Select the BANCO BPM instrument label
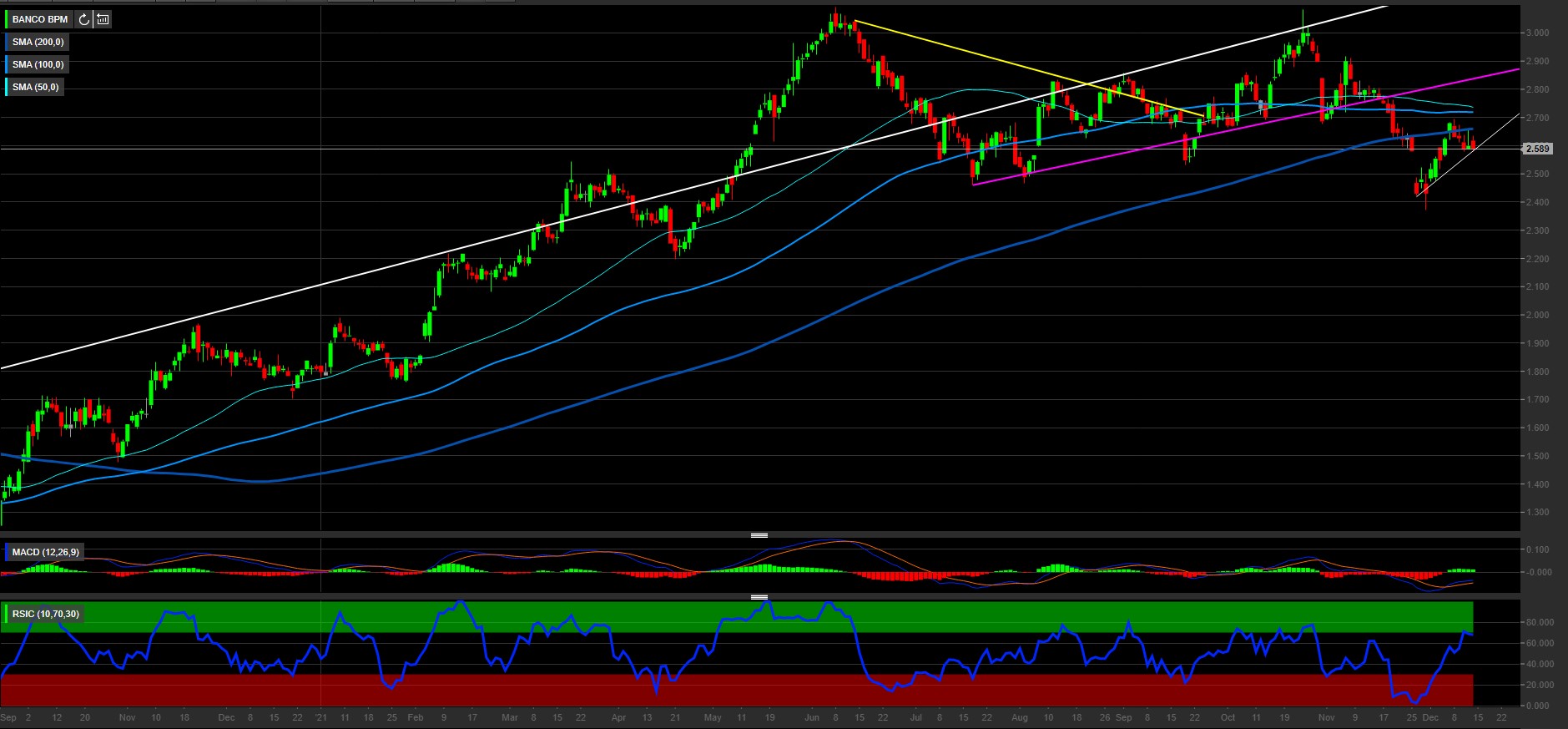 pyautogui.click(x=40, y=19)
